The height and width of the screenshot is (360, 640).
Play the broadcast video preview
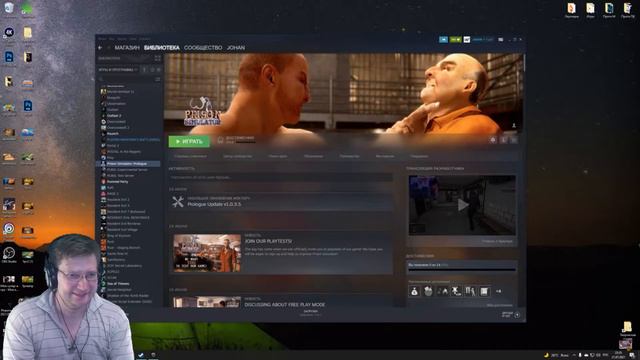pyautogui.click(x=462, y=205)
